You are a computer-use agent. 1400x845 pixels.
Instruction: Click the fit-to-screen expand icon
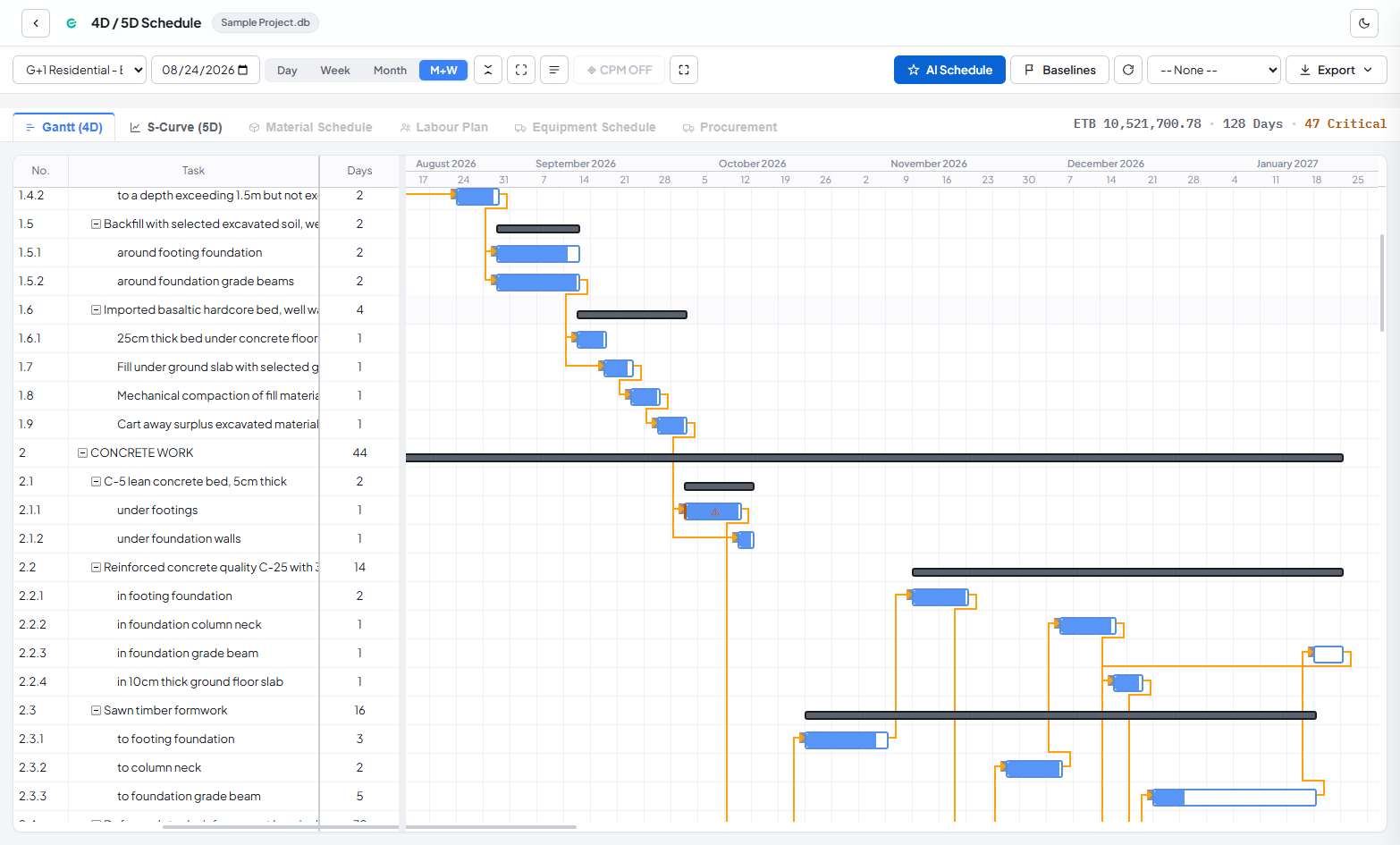point(521,70)
